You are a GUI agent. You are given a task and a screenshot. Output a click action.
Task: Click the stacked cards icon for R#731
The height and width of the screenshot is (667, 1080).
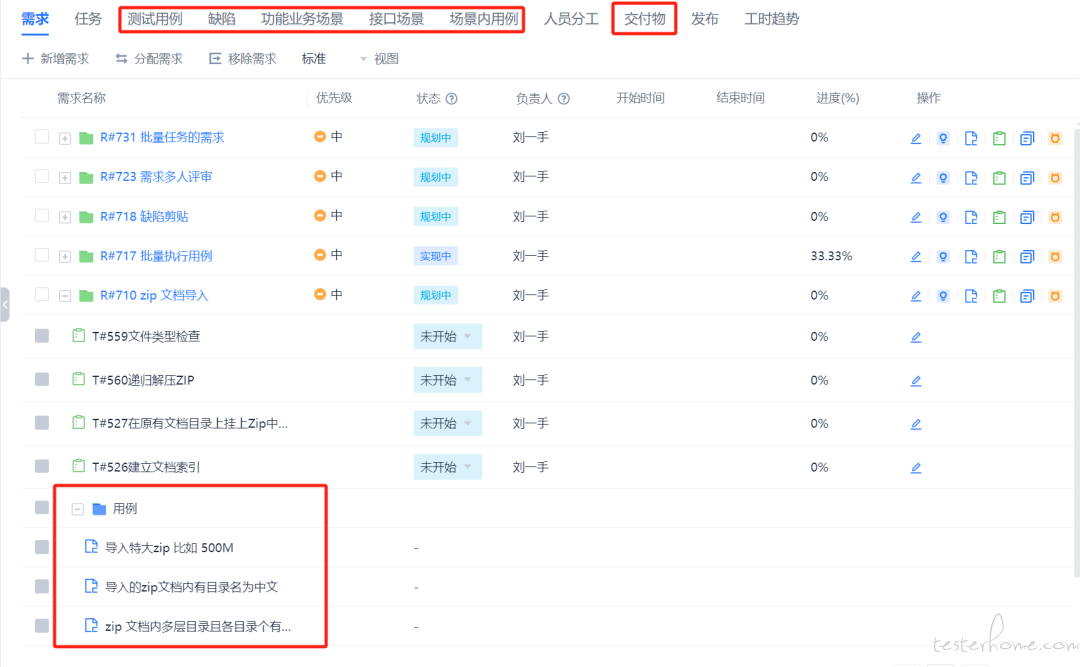point(1026,138)
